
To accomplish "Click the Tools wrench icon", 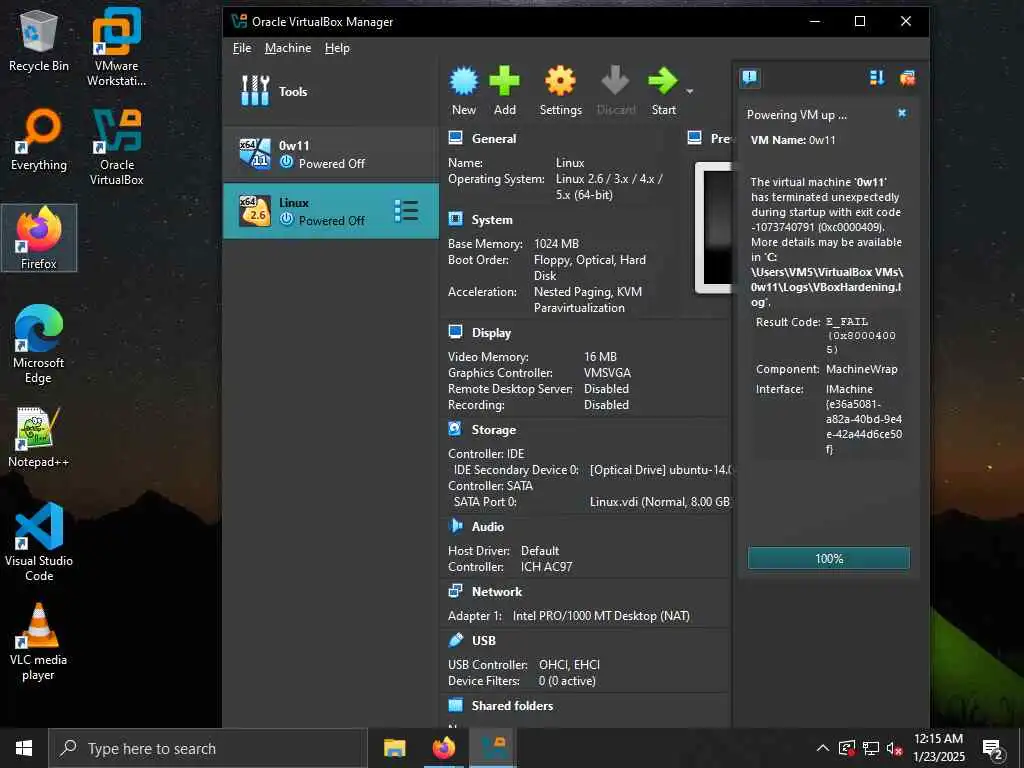I will point(255,91).
